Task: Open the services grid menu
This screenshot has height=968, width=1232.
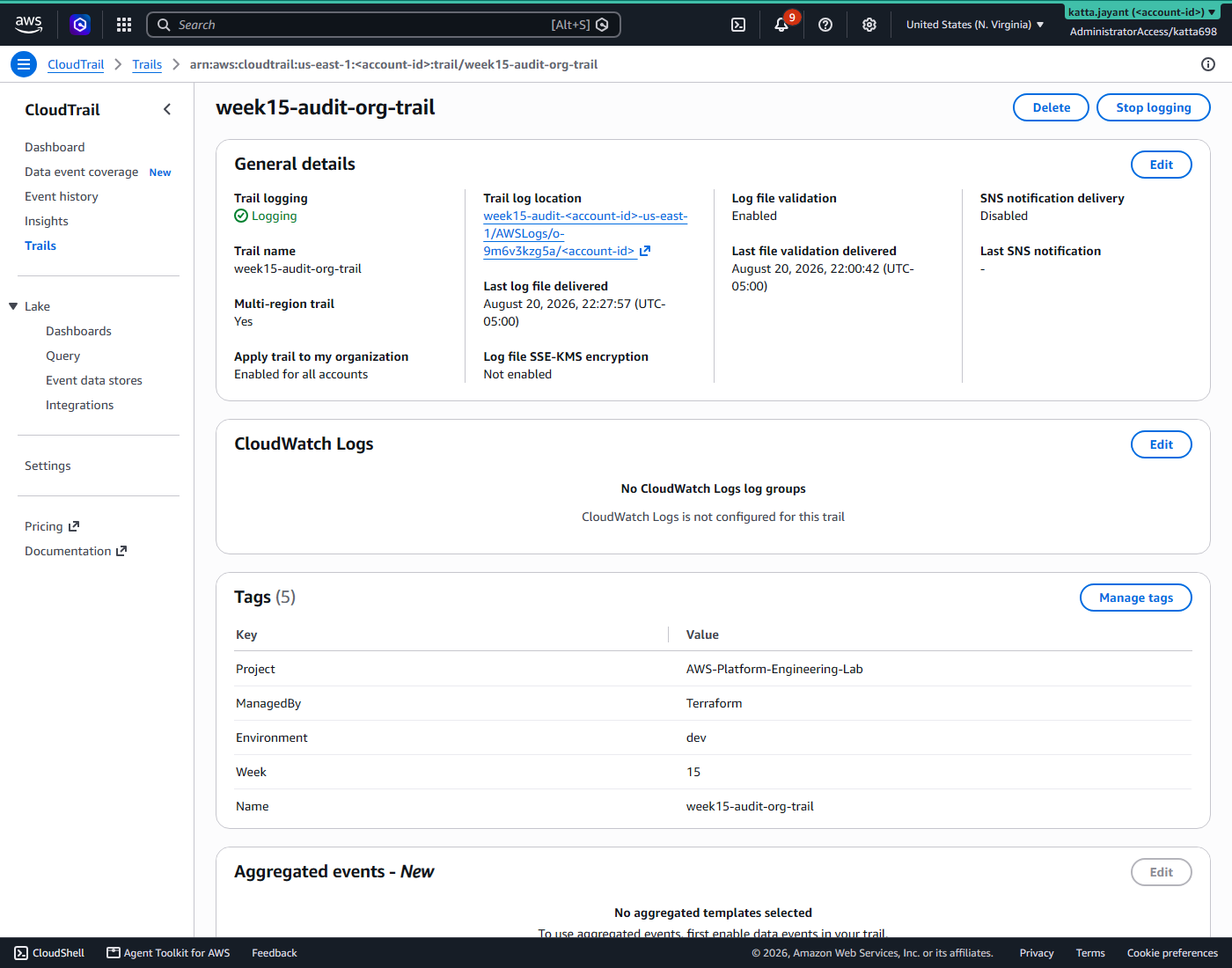Action: click(x=124, y=25)
